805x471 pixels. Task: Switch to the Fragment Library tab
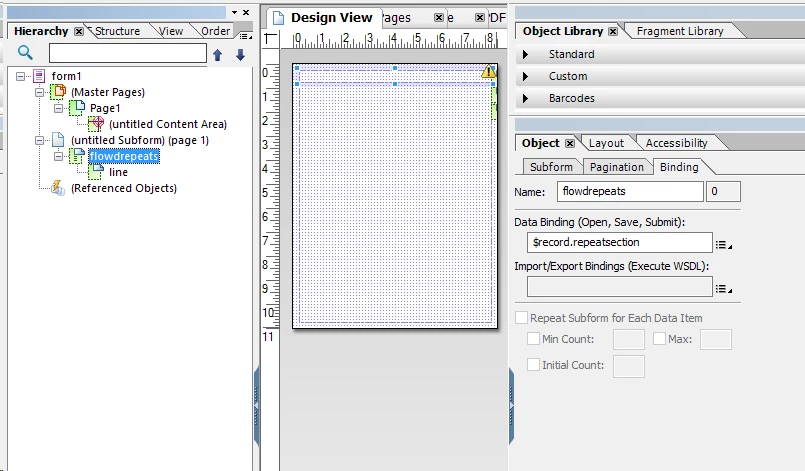coord(680,31)
